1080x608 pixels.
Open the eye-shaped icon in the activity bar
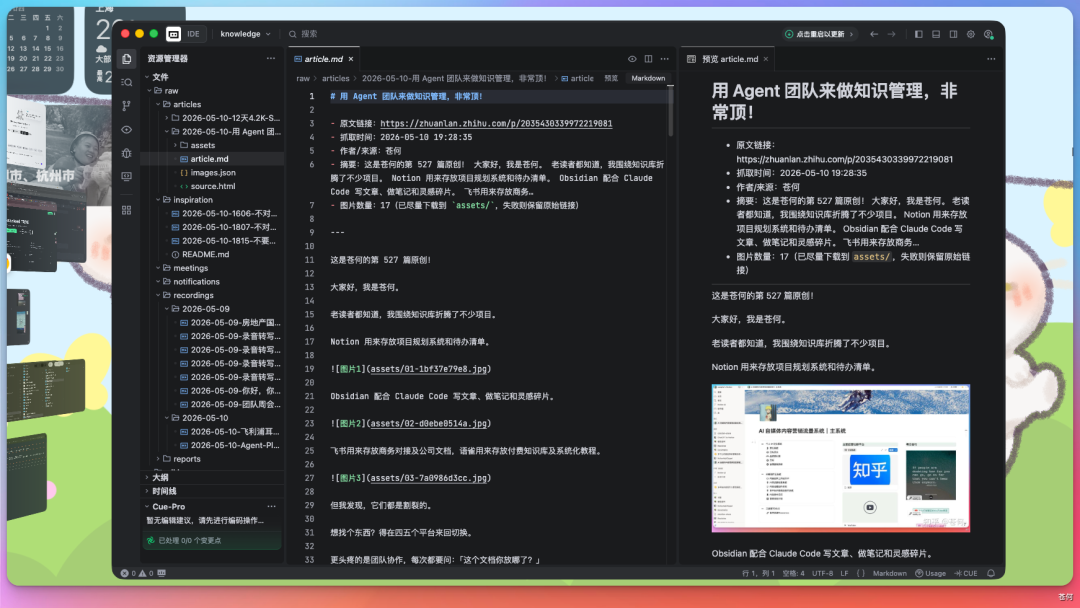tap(127, 129)
